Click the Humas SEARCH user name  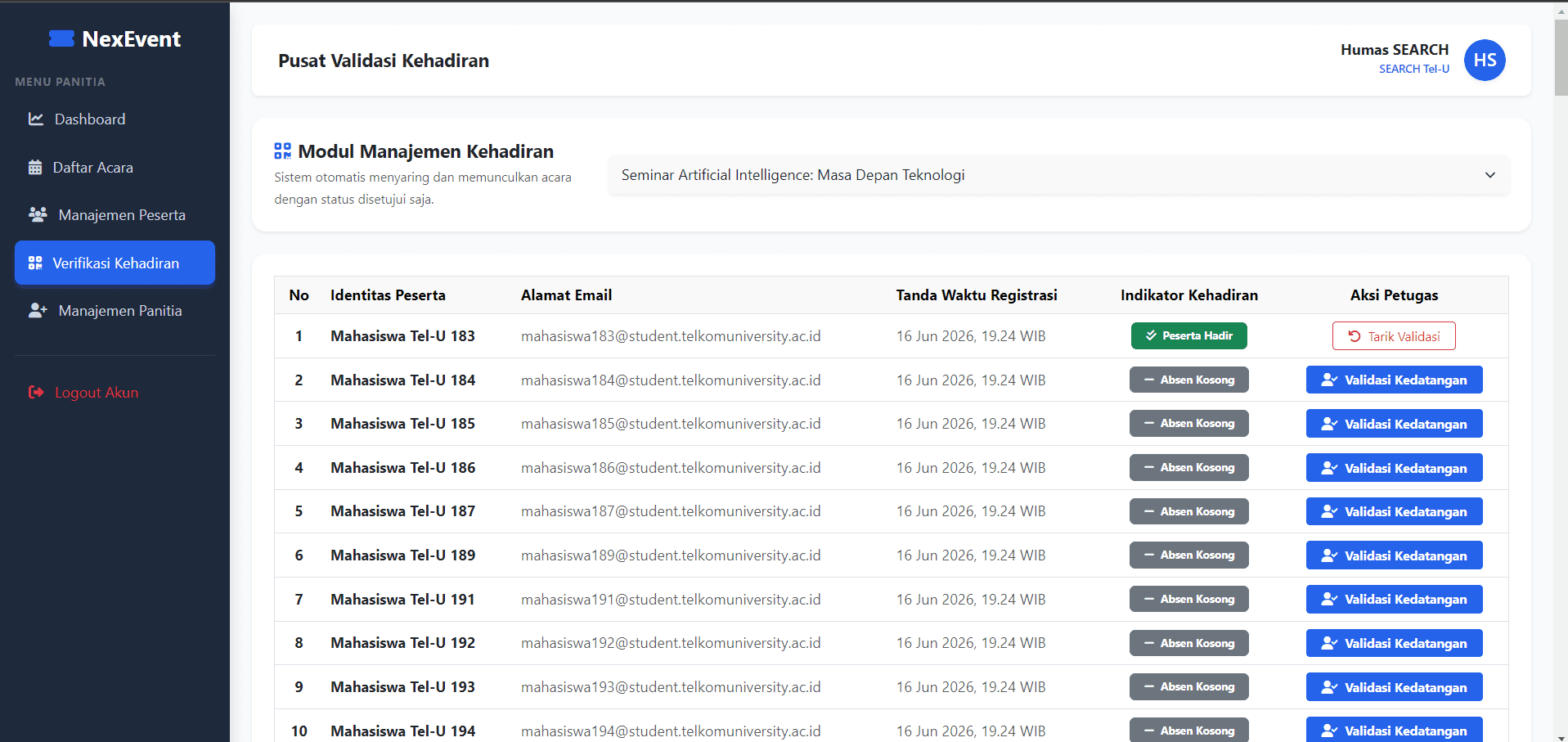point(1395,49)
